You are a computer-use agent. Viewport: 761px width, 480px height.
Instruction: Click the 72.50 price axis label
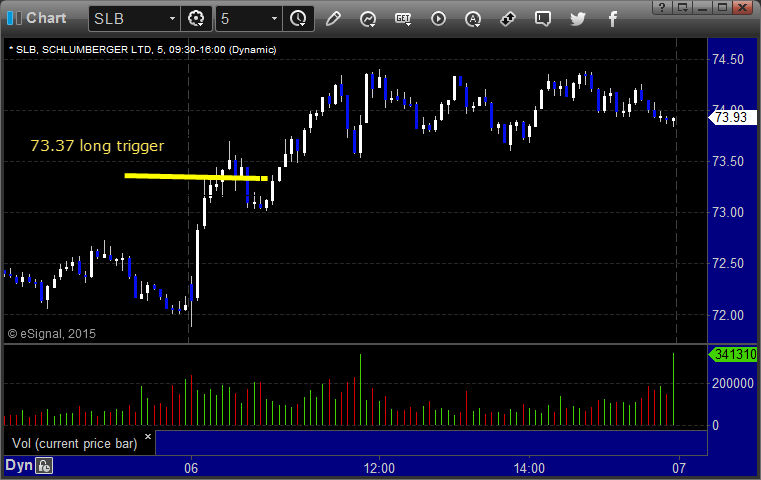[728, 263]
